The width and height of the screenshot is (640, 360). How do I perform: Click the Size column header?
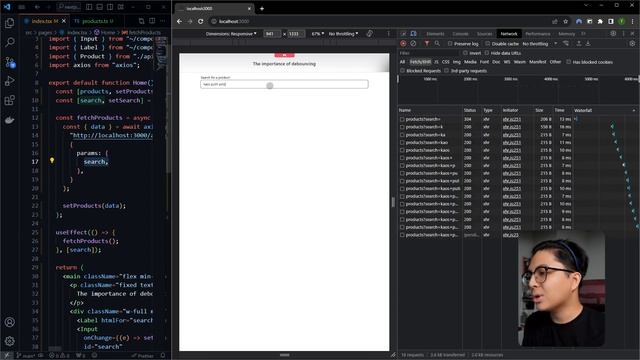[x=542, y=110]
